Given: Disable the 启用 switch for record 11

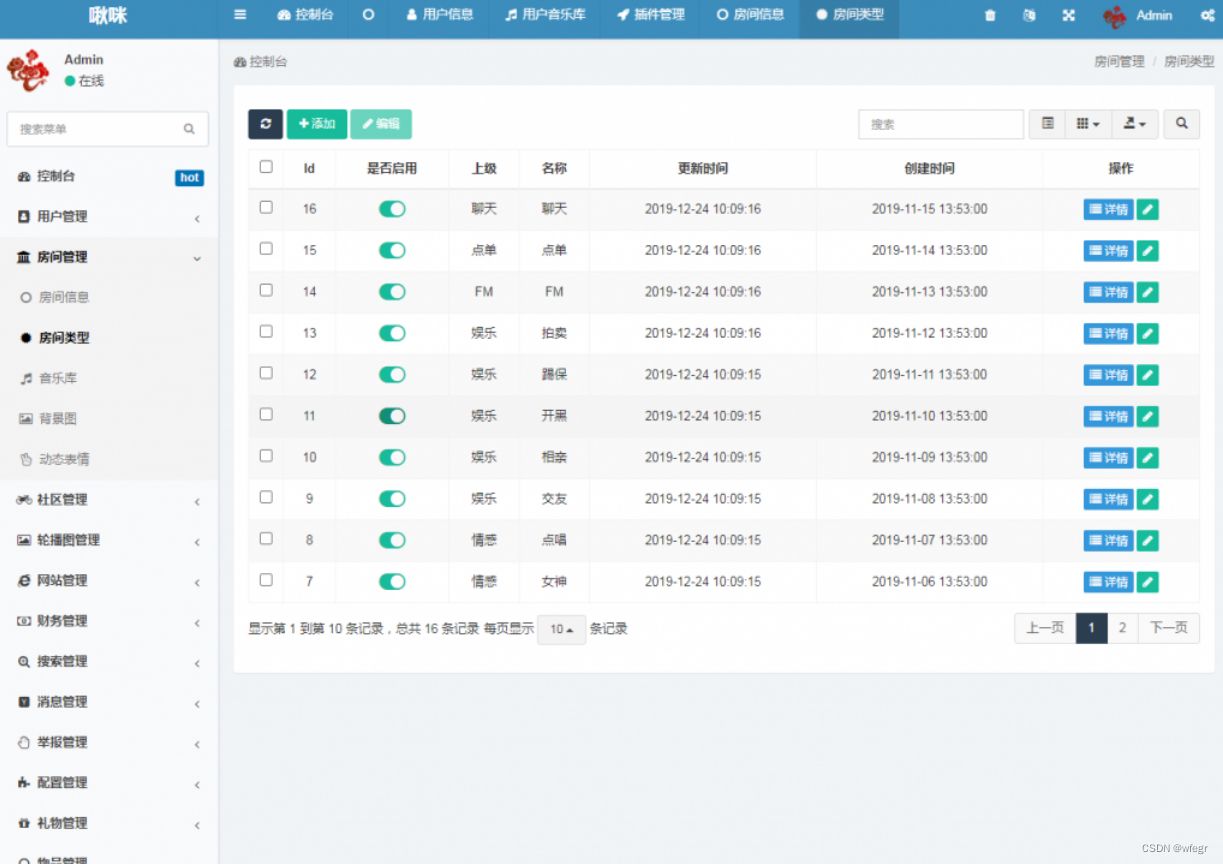Looking at the screenshot, I should (391, 416).
